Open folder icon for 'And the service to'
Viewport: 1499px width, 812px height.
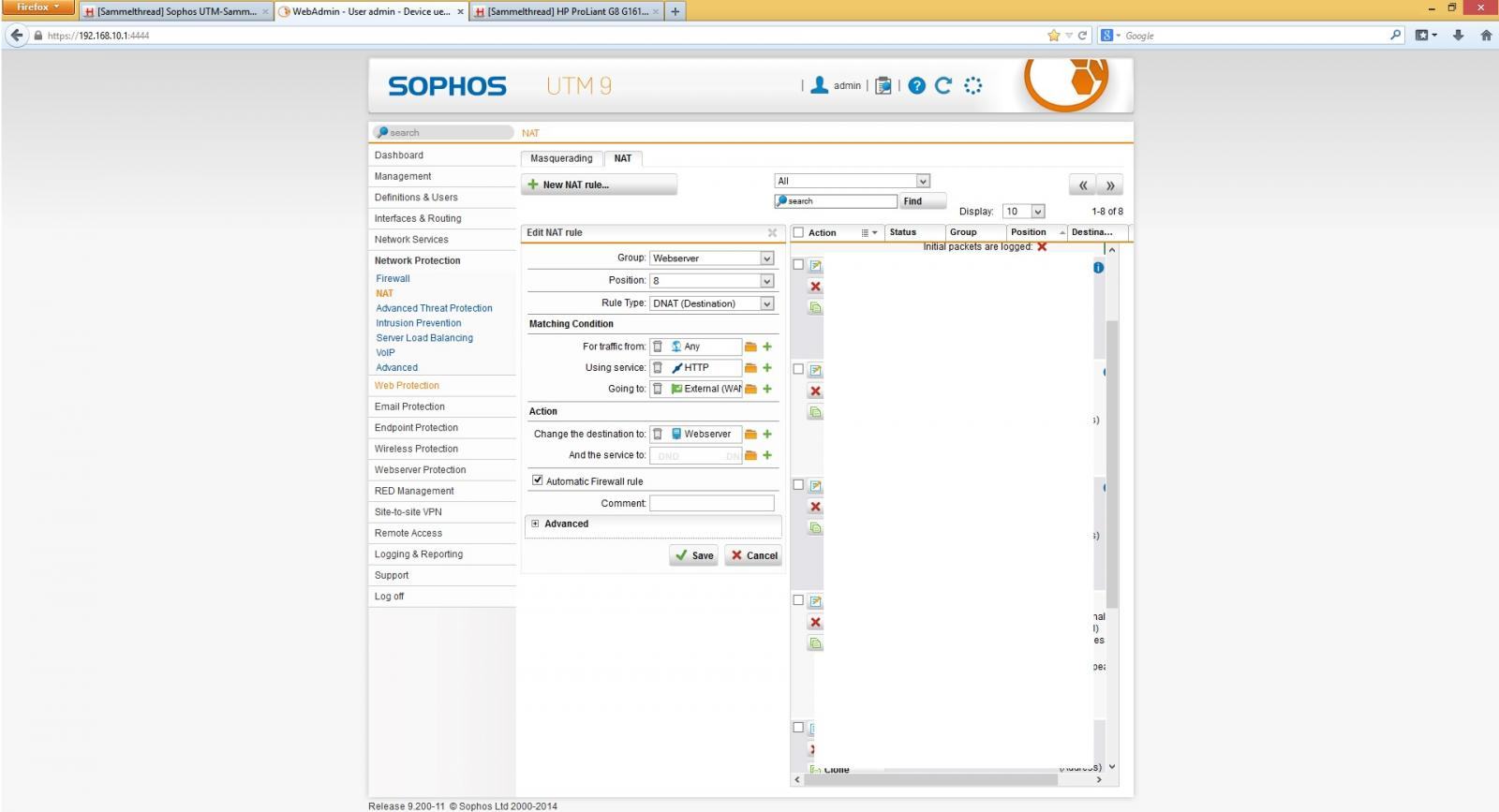pyautogui.click(x=750, y=455)
